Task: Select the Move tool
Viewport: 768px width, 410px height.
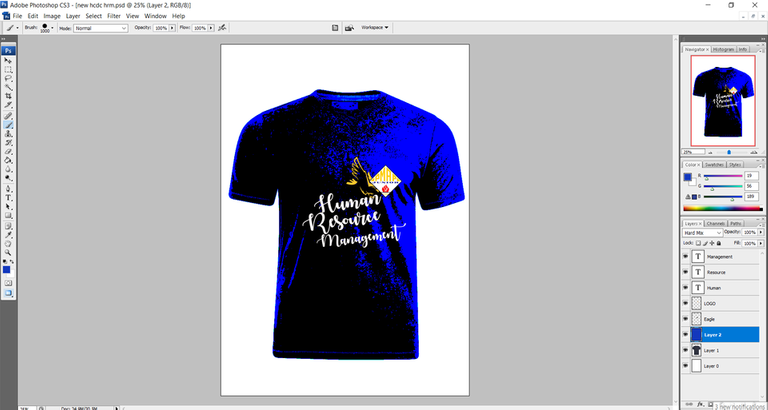Action: pyautogui.click(x=8, y=60)
